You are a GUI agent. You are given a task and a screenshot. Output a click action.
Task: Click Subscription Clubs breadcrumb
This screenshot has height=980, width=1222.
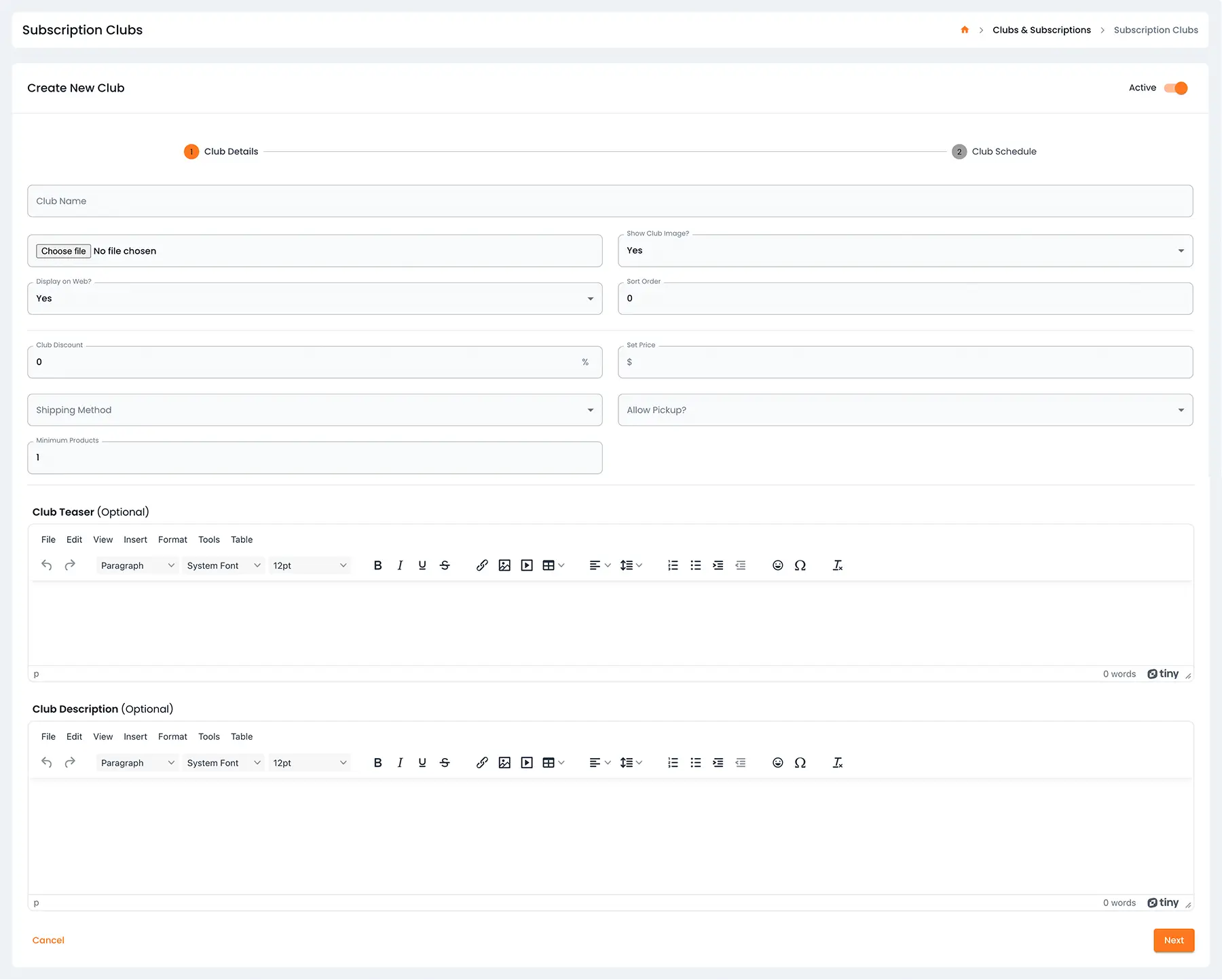pos(1155,30)
